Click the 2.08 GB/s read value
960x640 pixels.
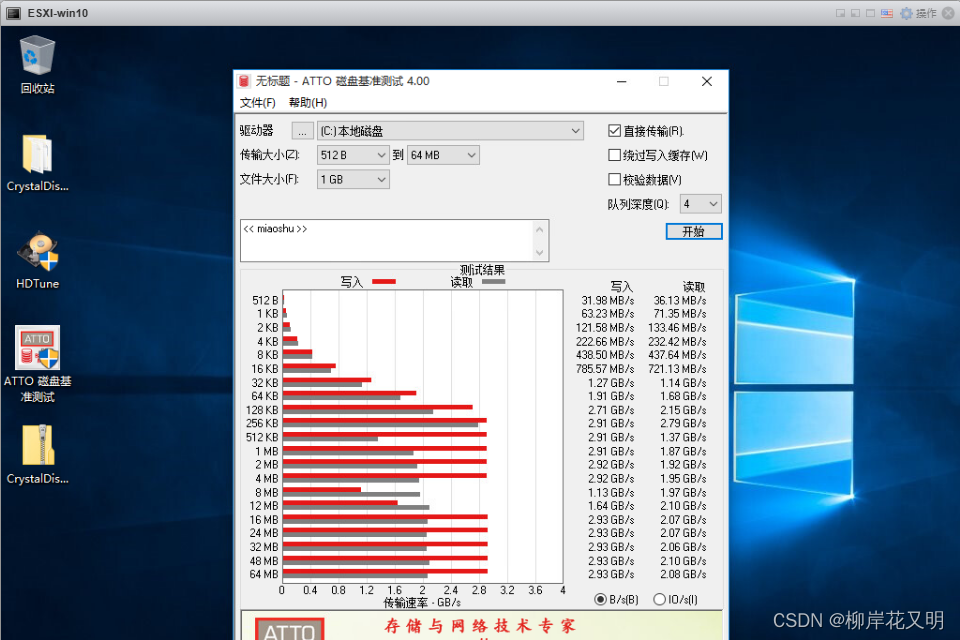click(683, 574)
